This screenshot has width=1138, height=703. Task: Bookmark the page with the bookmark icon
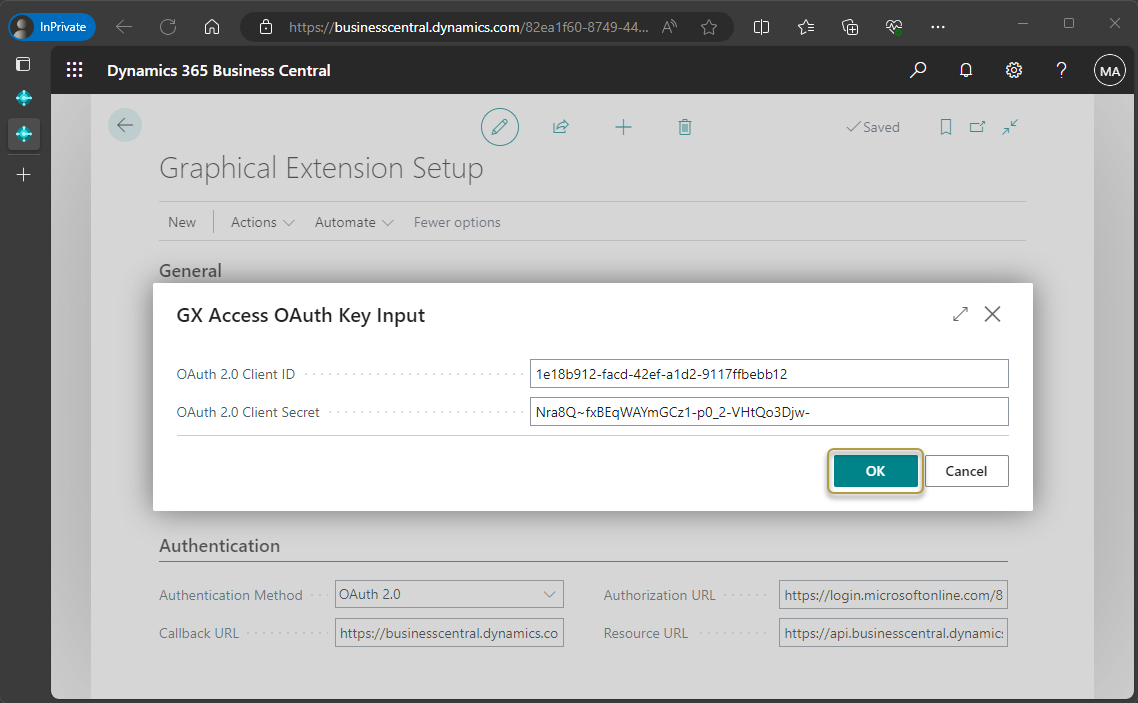945,126
